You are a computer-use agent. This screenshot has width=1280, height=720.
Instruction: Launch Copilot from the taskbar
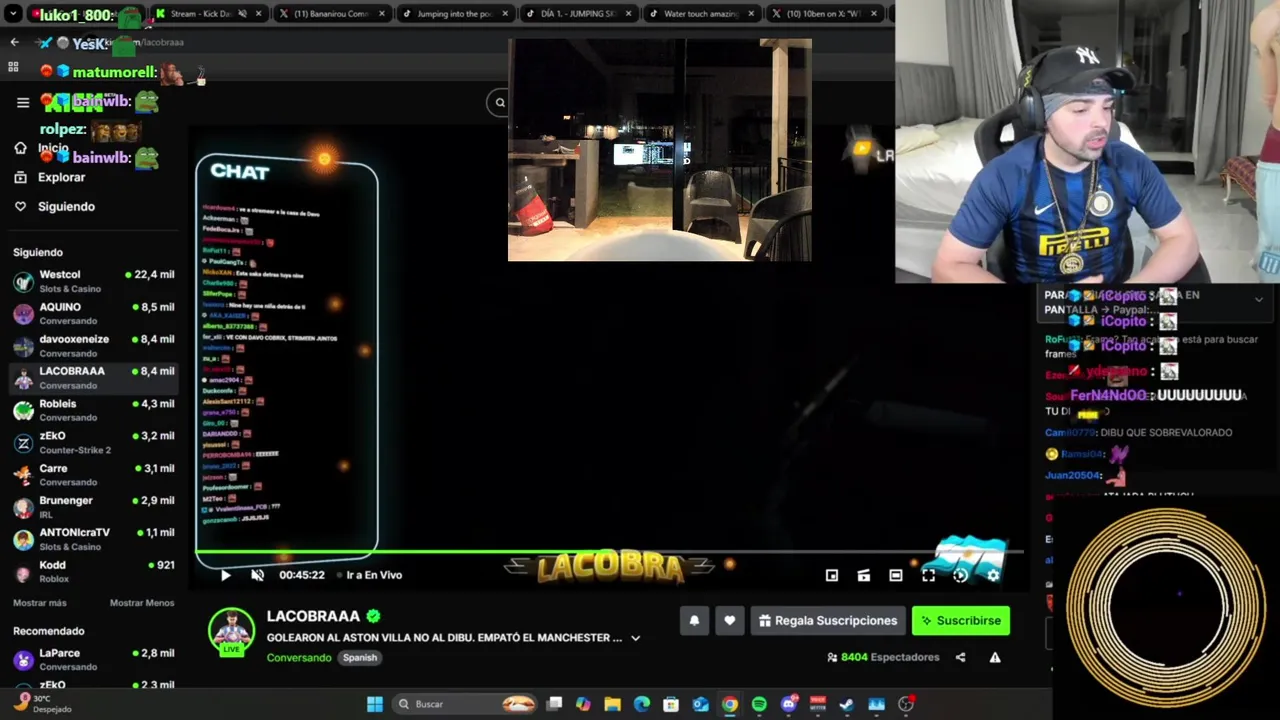click(x=583, y=704)
